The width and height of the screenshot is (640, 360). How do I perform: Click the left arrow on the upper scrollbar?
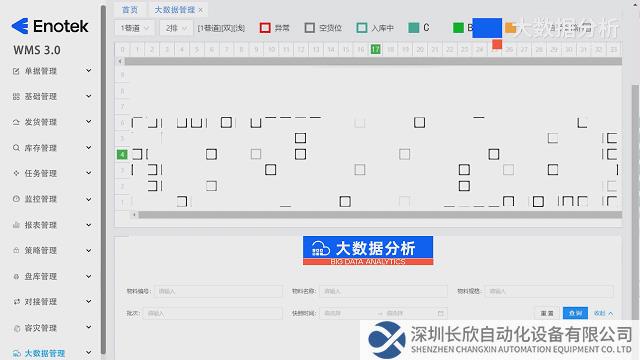point(120,61)
